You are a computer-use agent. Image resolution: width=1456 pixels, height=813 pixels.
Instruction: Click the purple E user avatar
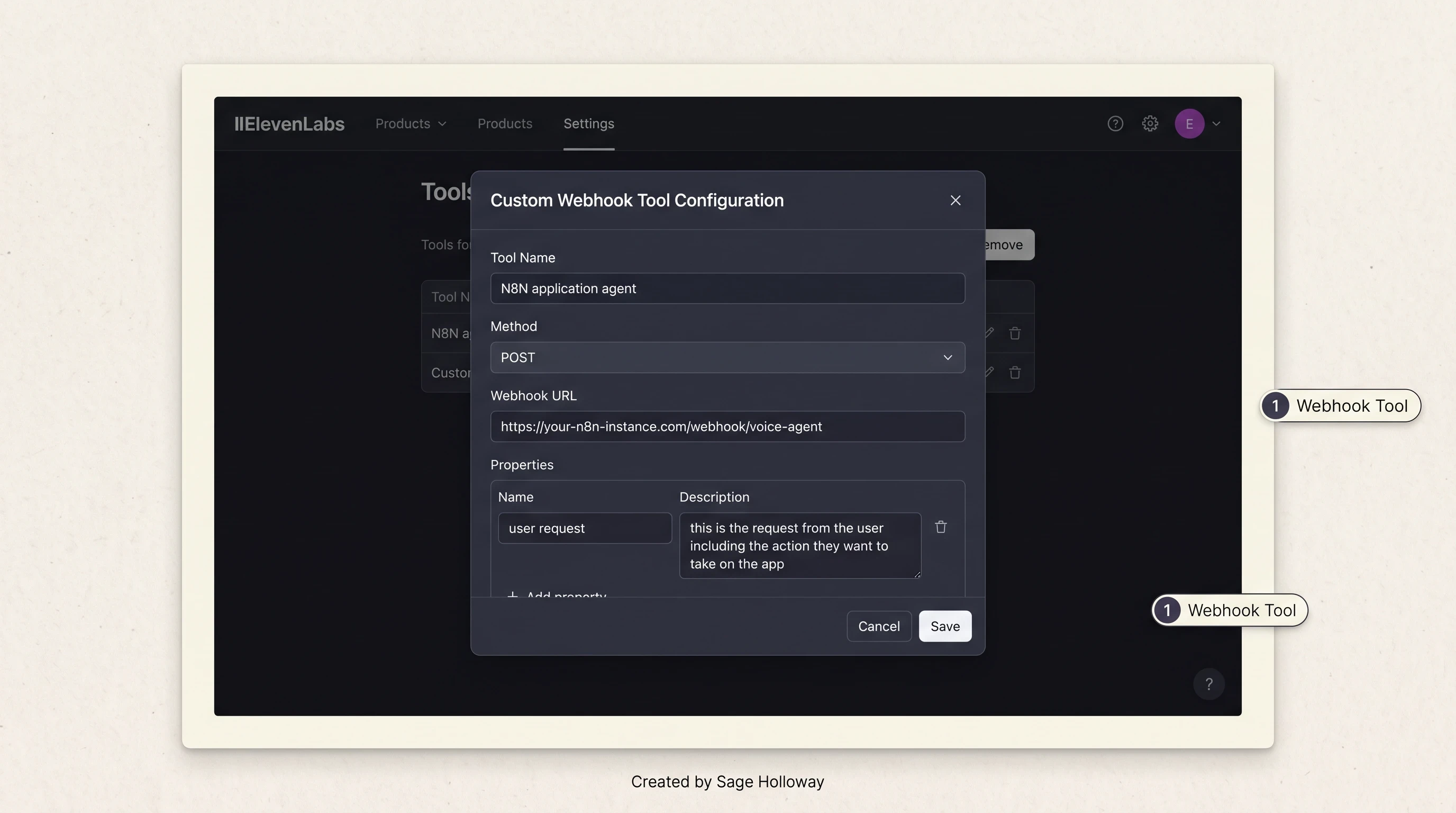point(1189,124)
